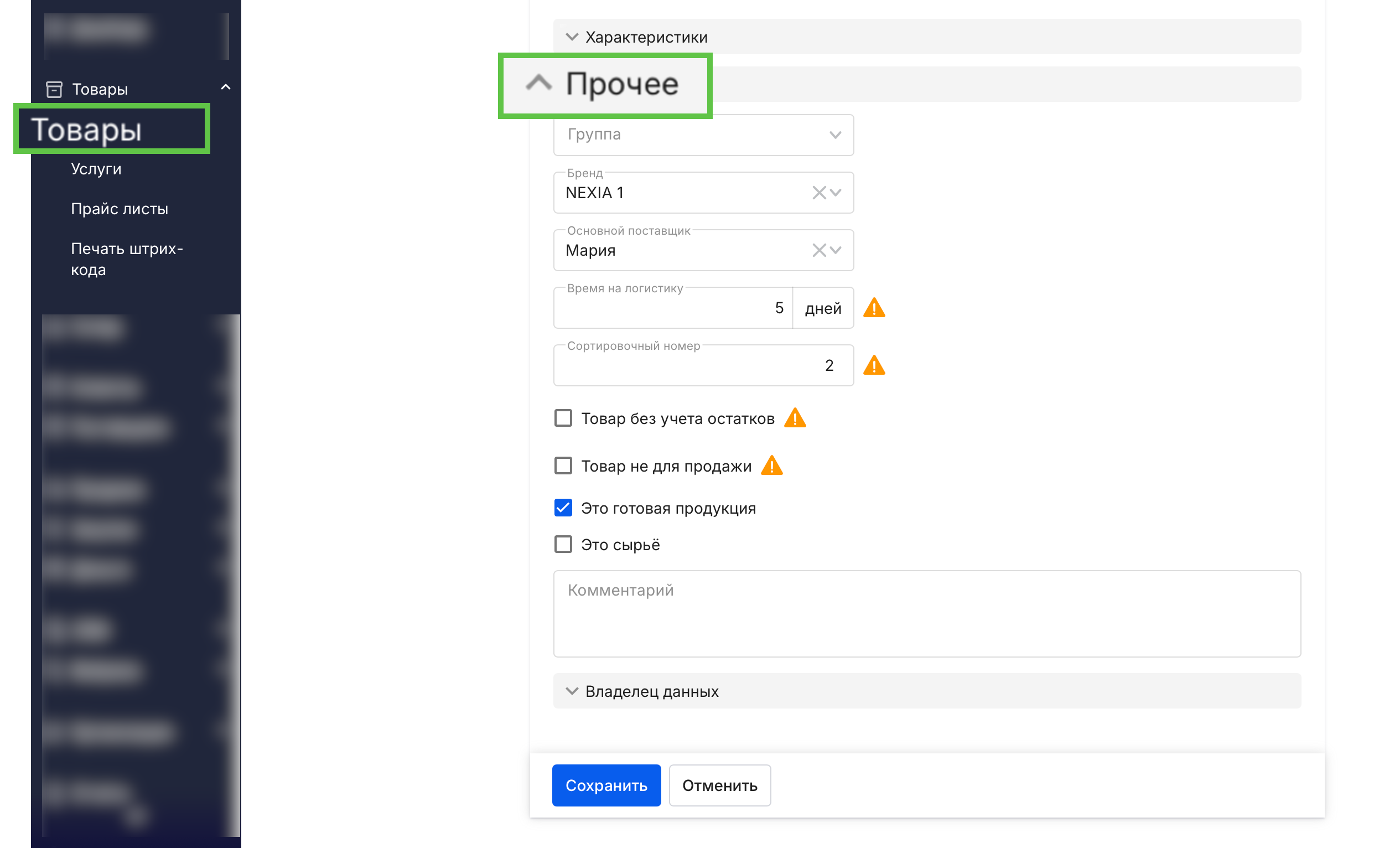Click the Товары archive box icon
The width and height of the screenshot is (1400, 848).
pos(54,89)
